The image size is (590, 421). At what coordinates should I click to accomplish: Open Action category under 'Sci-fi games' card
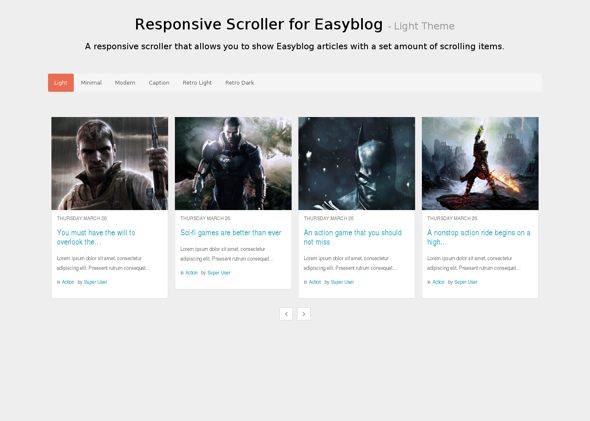191,273
